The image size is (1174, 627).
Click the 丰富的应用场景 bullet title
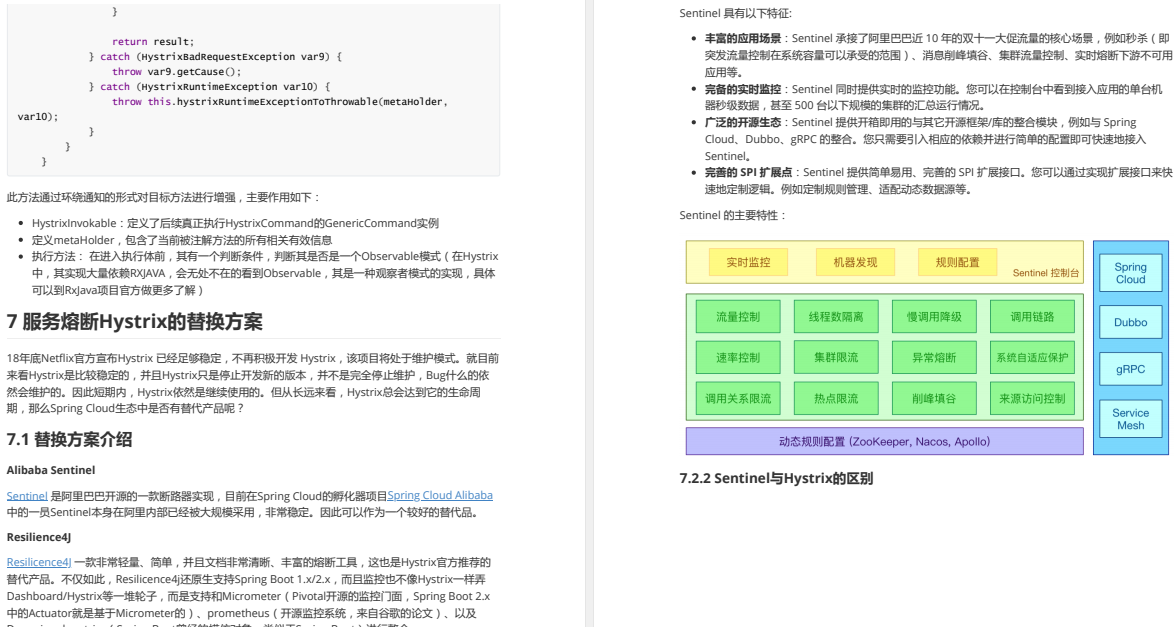click(743, 38)
